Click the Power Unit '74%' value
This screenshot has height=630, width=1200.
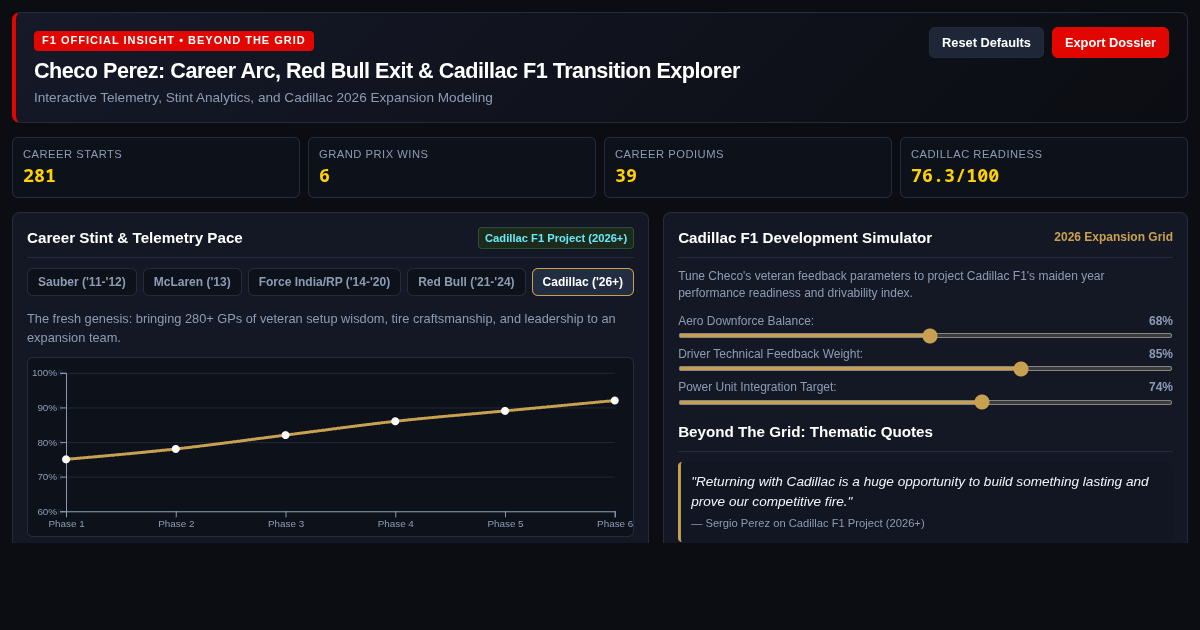coord(1161,387)
